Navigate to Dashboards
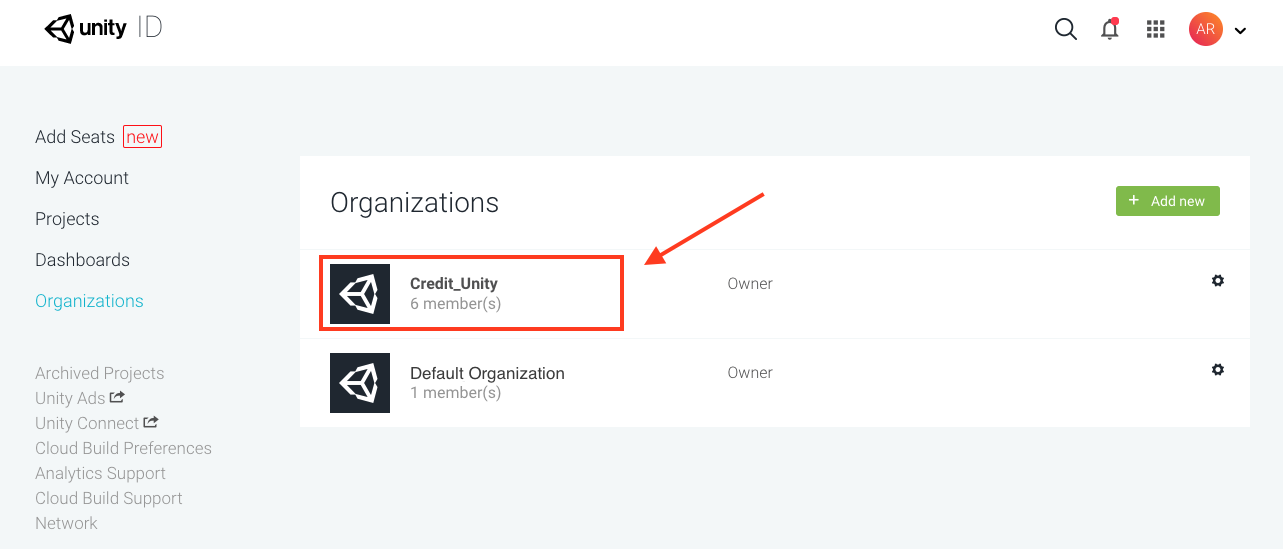 (x=82, y=260)
